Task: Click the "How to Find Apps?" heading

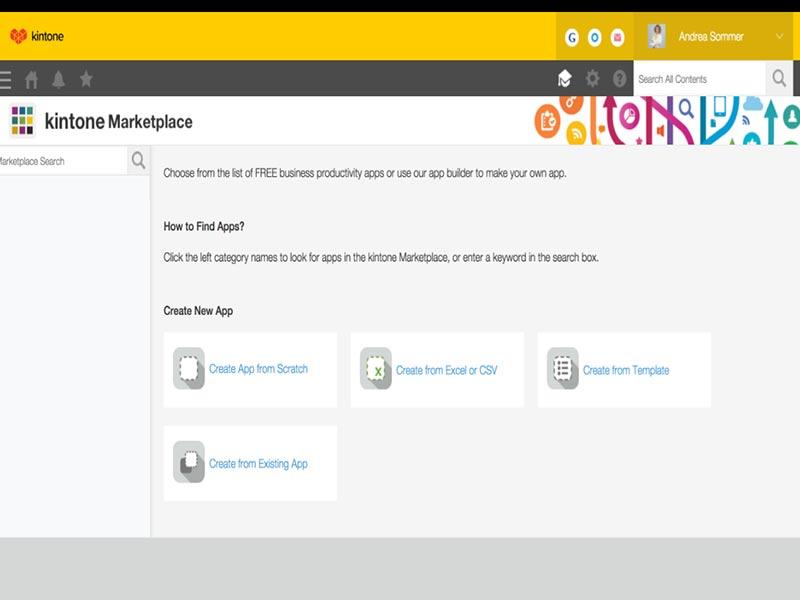Action: 204,227
